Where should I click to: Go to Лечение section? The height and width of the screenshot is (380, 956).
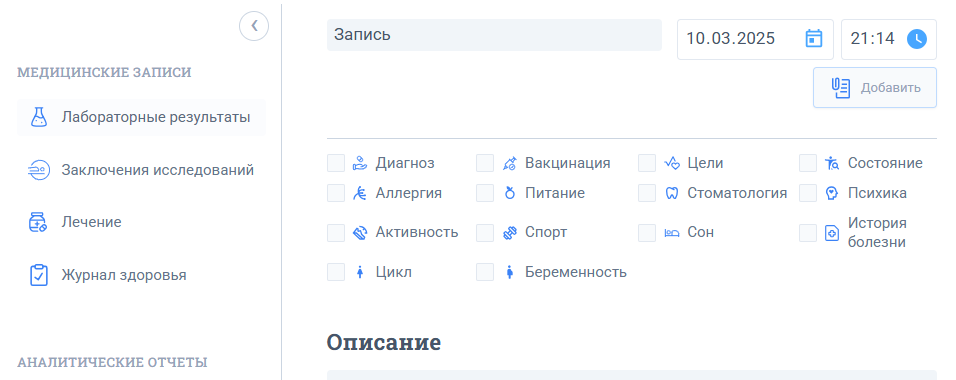coord(141,222)
